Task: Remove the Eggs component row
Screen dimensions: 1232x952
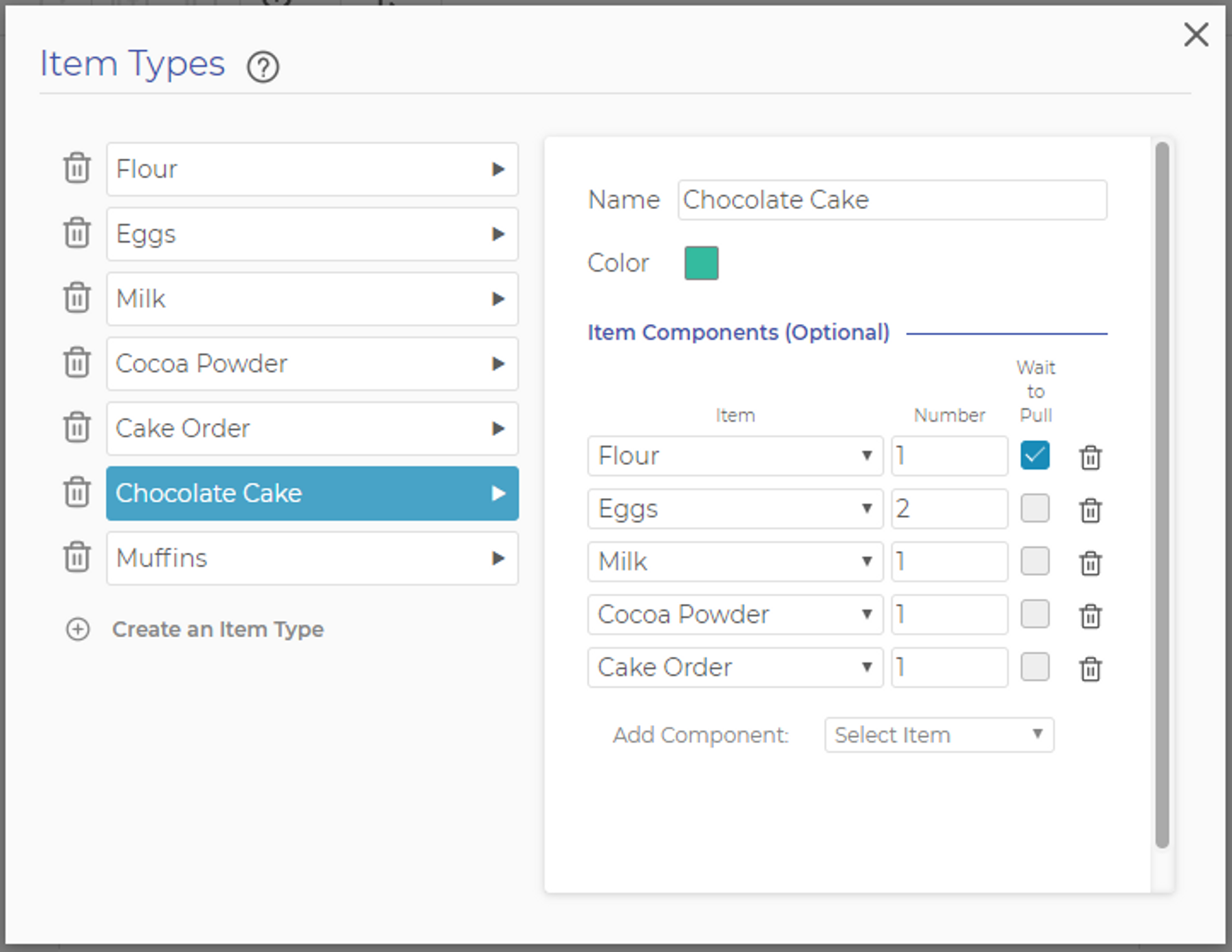Action: pos(1090,510)
